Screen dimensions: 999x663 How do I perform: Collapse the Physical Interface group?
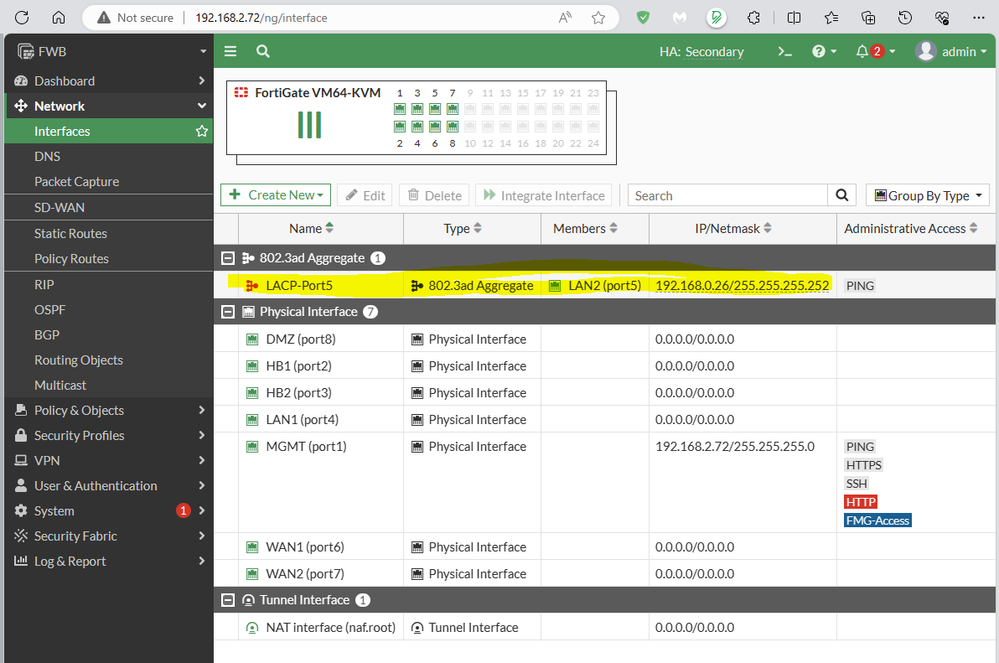click(229, 312)
